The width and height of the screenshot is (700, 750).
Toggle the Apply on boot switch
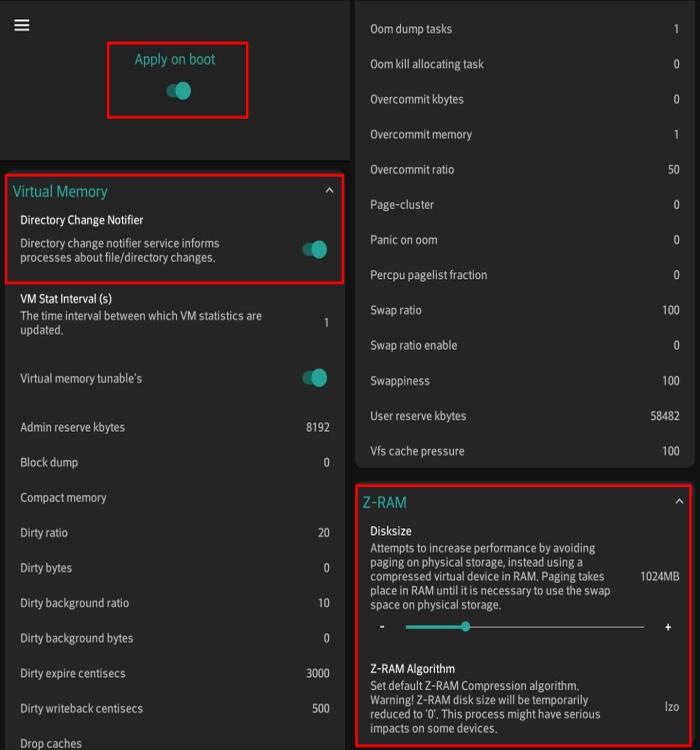178,91
